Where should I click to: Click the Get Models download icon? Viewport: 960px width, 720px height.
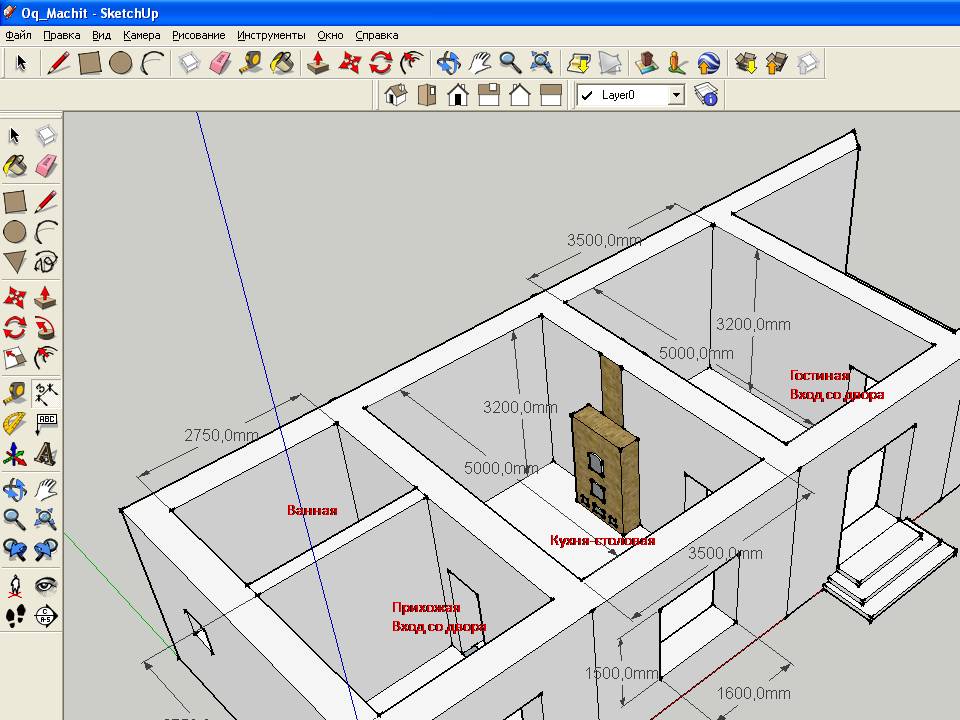[x=745, y=63]
